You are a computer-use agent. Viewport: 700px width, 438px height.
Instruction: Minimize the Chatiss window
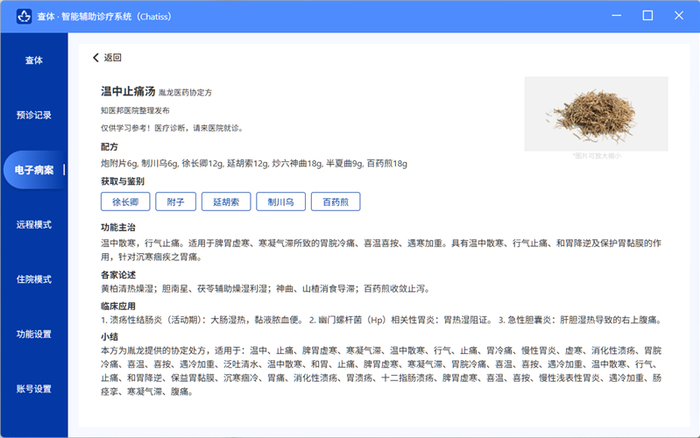(x=617, y=16)
